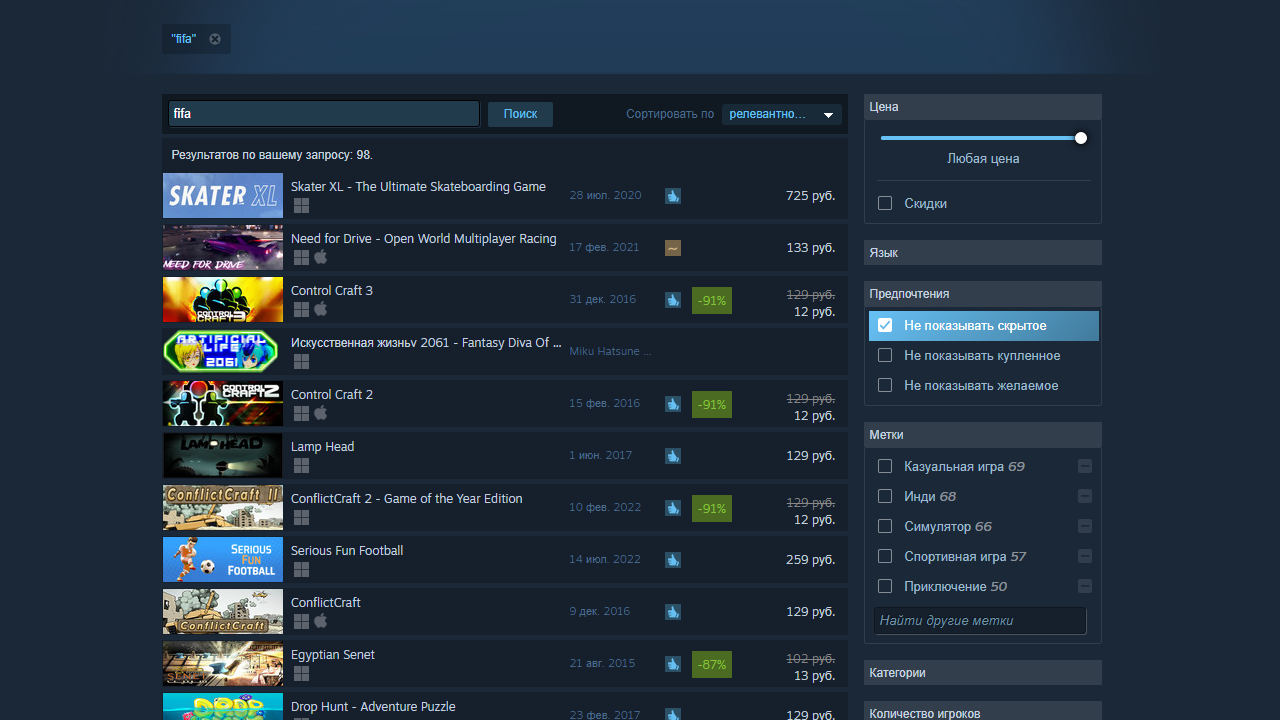This screenshot has width=1280, height=720.
Task: Check Не показывать купленное
Action: coord(885,355)
